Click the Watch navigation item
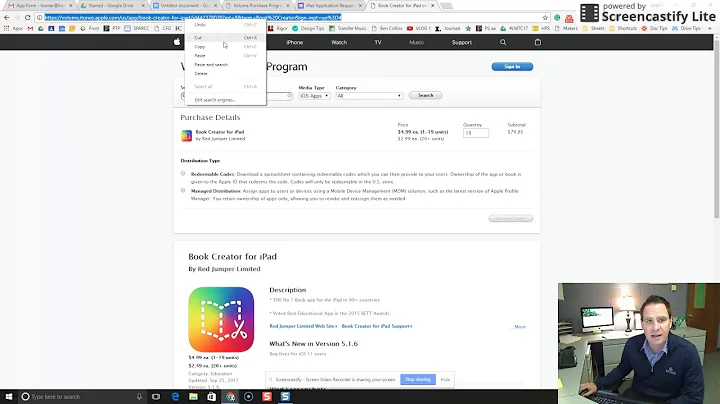Viewport: 720px width, 404px height. 339,42
